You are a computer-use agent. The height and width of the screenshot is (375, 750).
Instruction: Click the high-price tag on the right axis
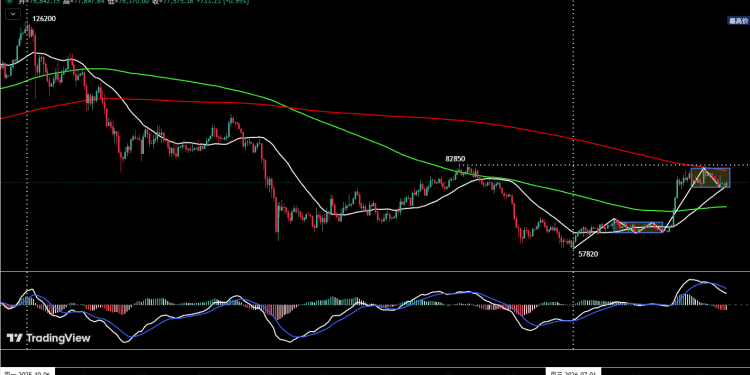[738, 21]
